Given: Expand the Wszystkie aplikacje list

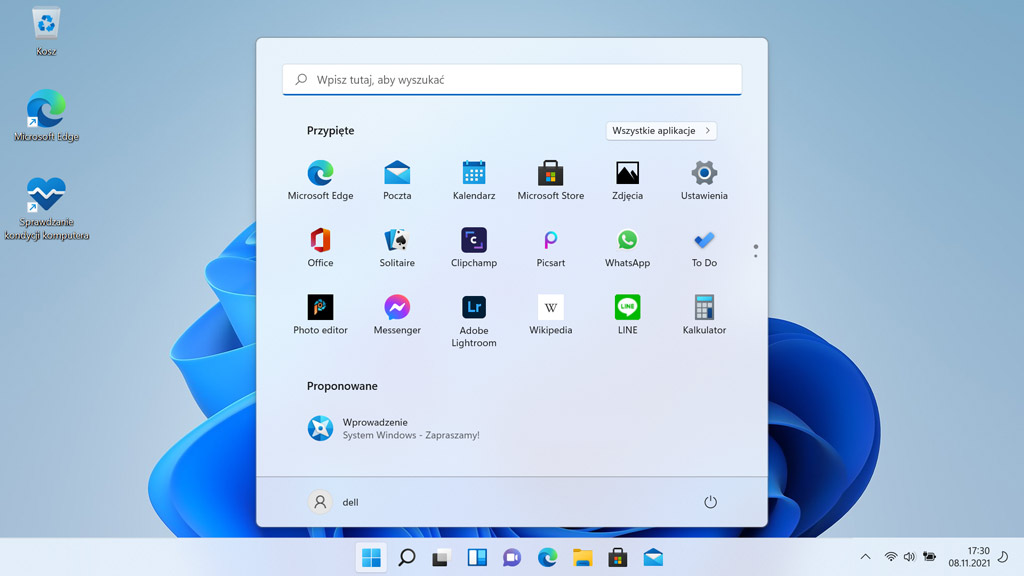Looking at the screenshot, I should tap(661, 130).
